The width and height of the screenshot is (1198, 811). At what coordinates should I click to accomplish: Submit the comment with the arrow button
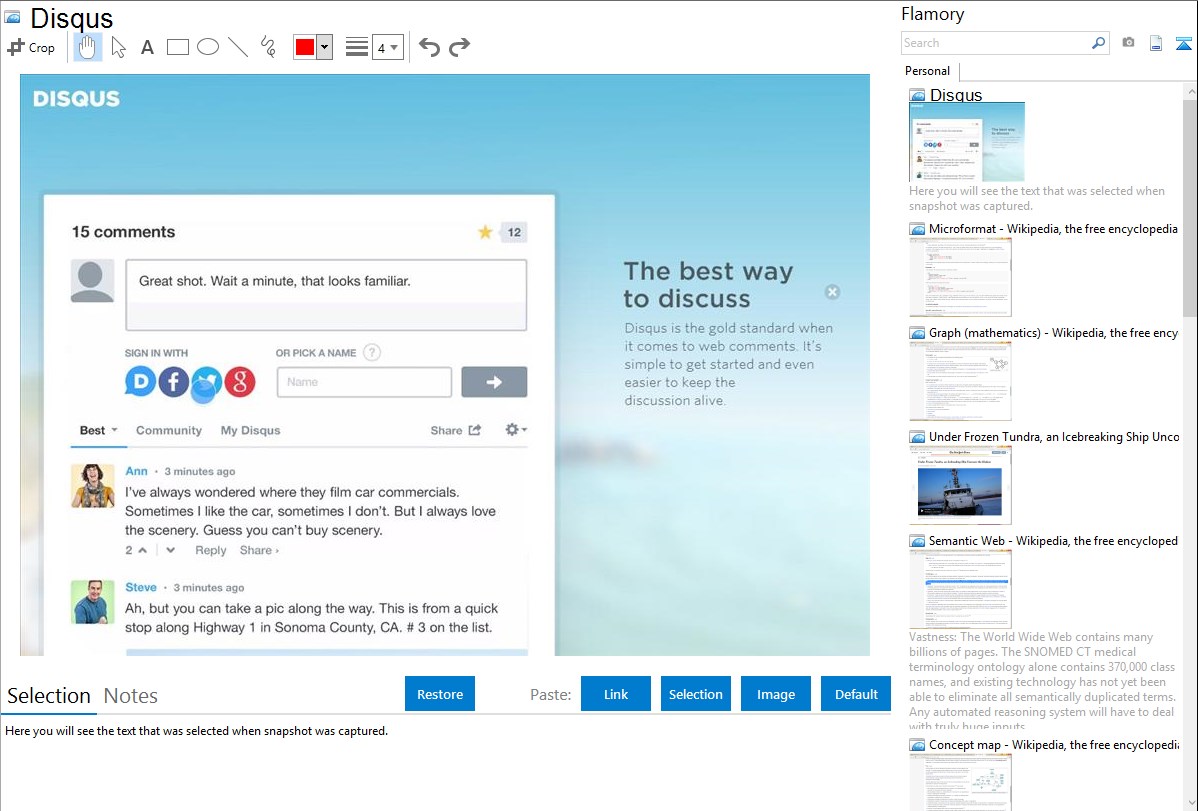(494, 381)
